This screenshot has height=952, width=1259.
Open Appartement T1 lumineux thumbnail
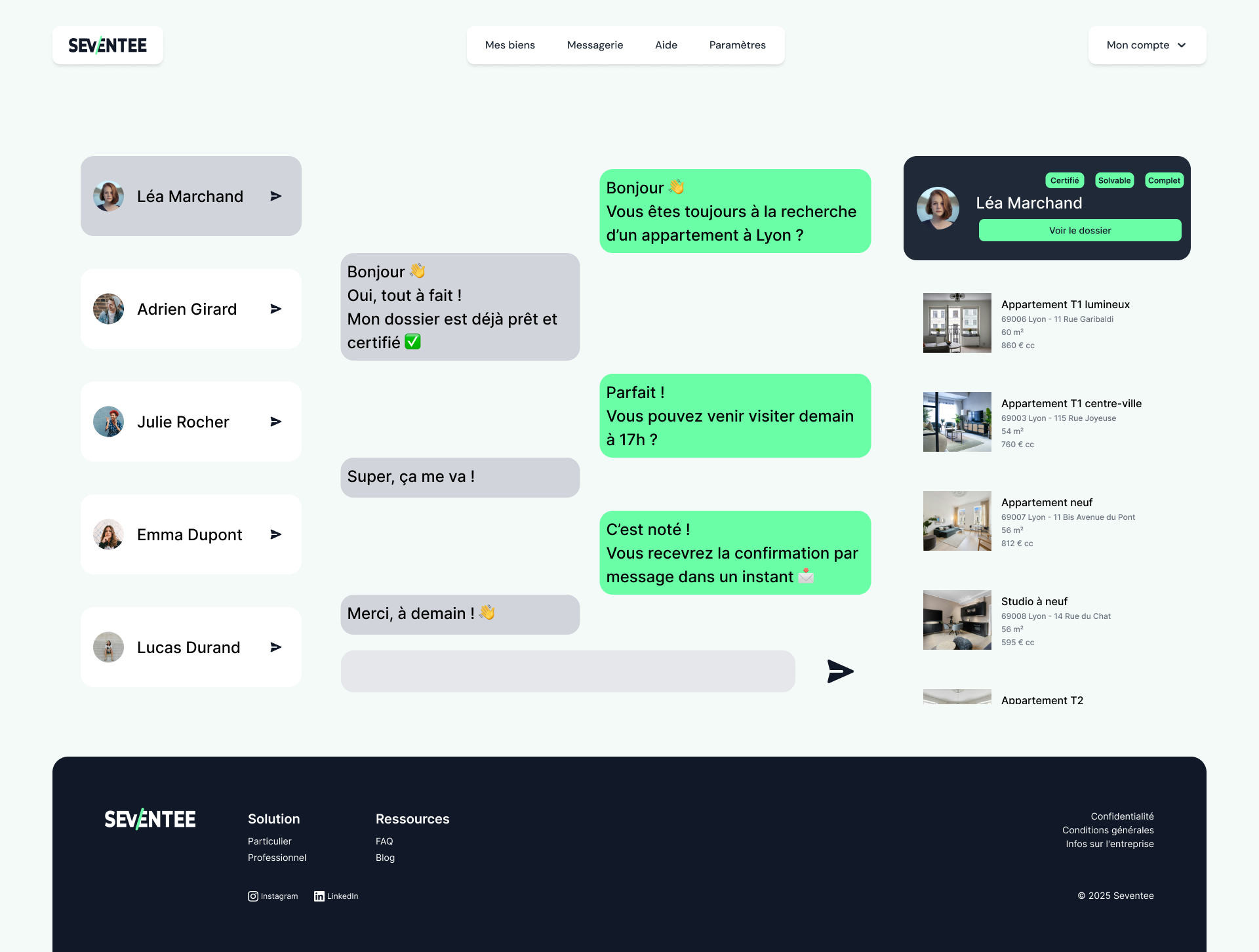pos(957,323)
